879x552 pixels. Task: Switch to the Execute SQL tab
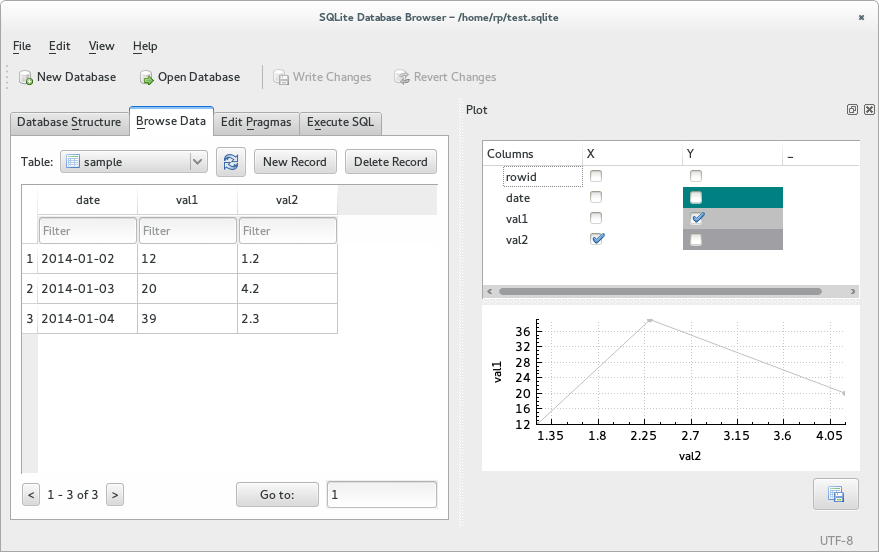pos(340,122)
